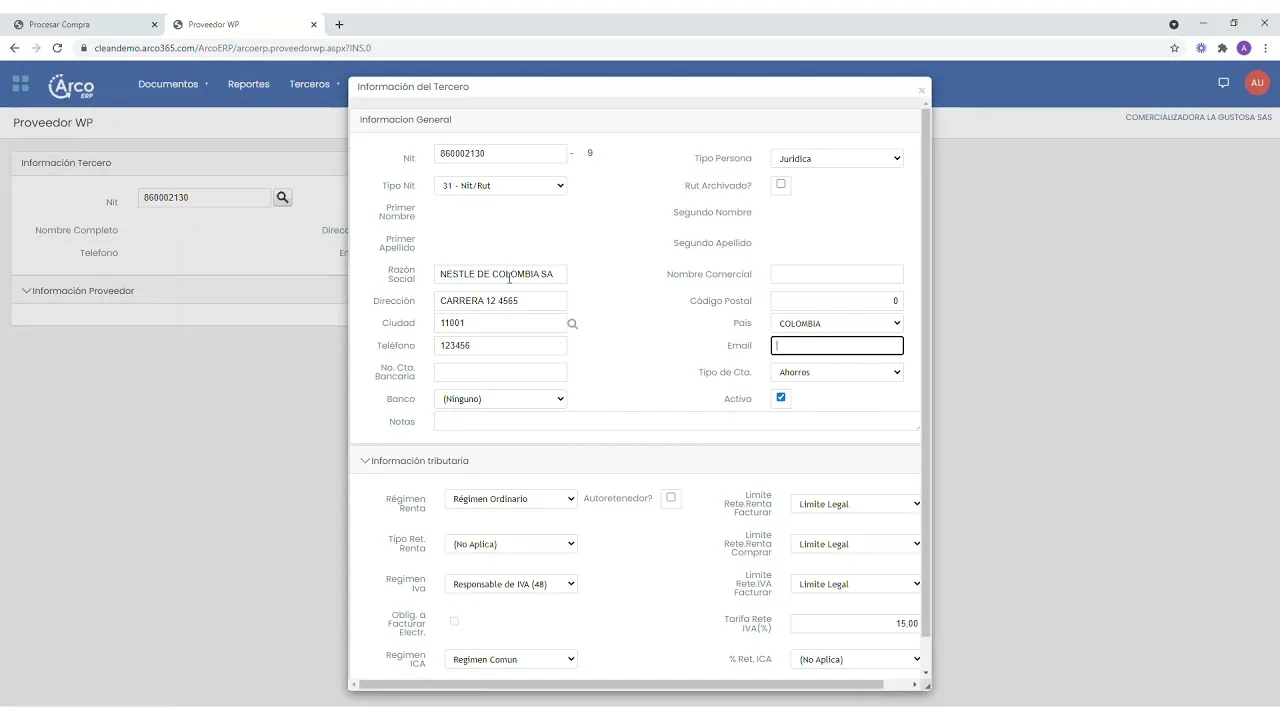Open the Tipo de Cta. dropdown

[x=837, y=372]
